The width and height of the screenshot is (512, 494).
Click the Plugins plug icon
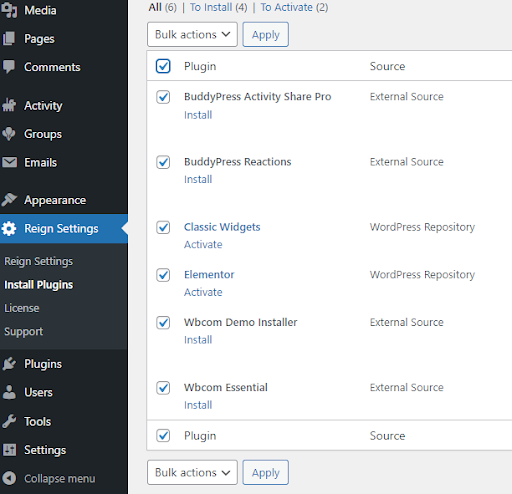coord(9,364)
